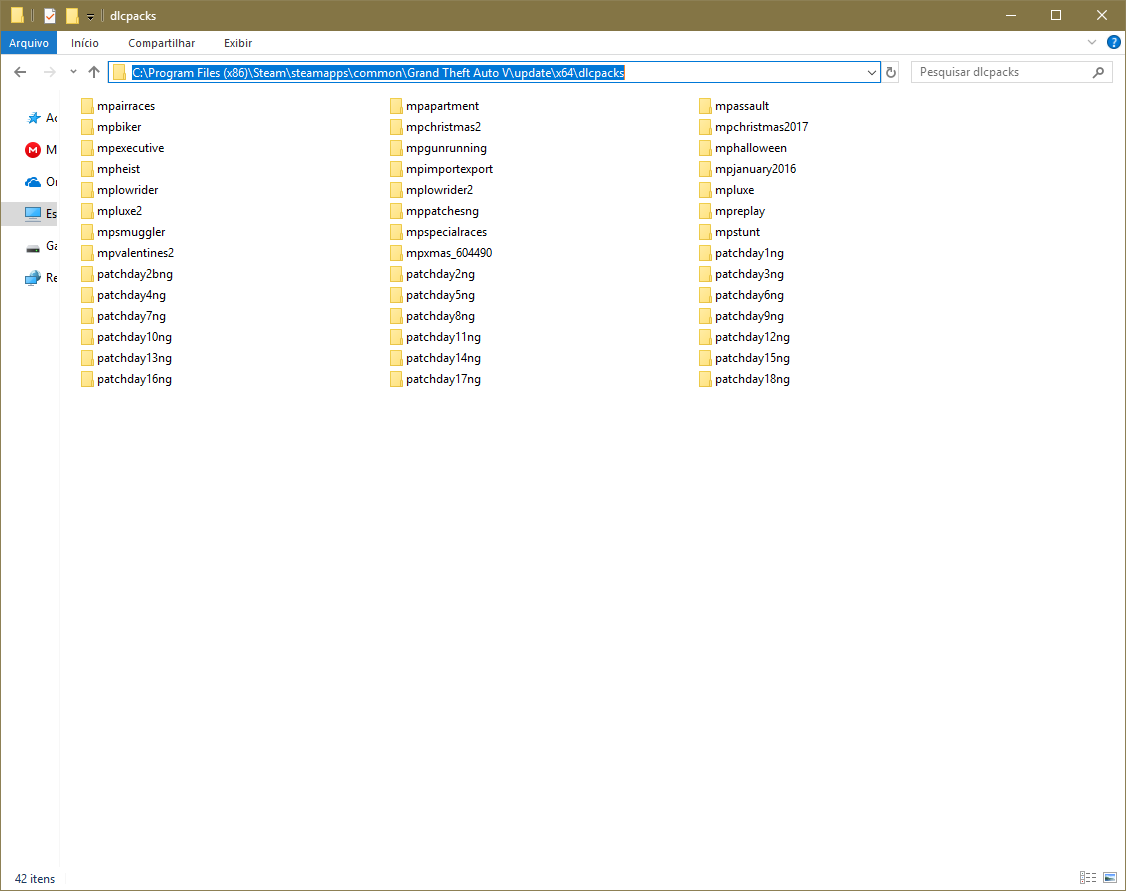Select the mpheist folder
1126x891 pixels.
[x=111, y=169]
